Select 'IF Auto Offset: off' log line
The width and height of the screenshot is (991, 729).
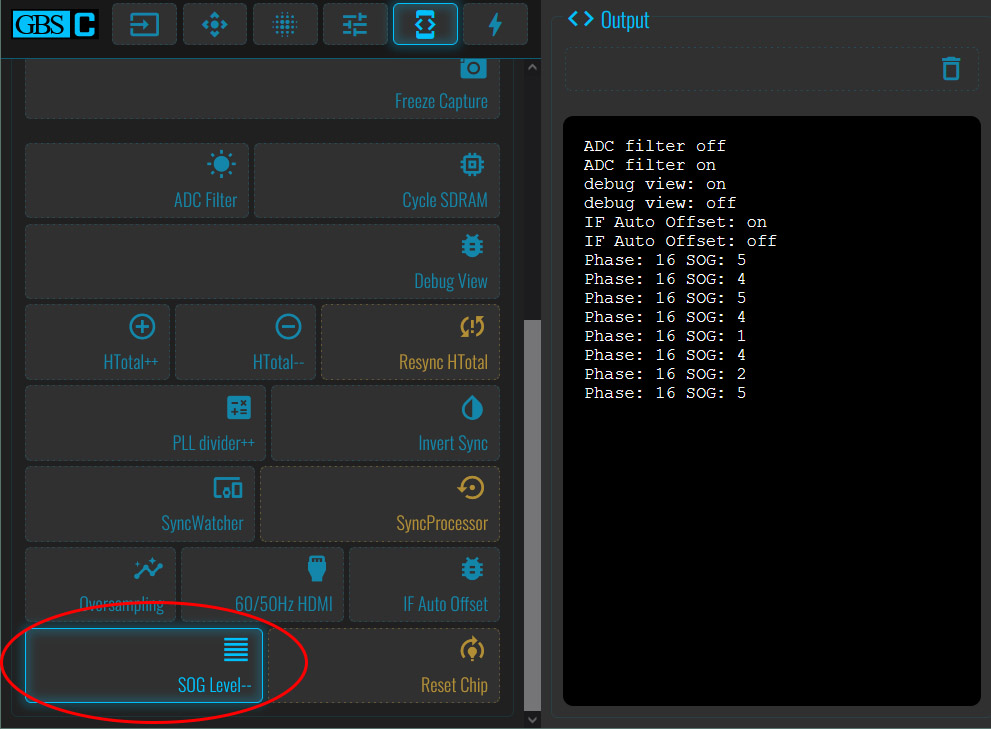pyautogui.click(x=680, y=241)
